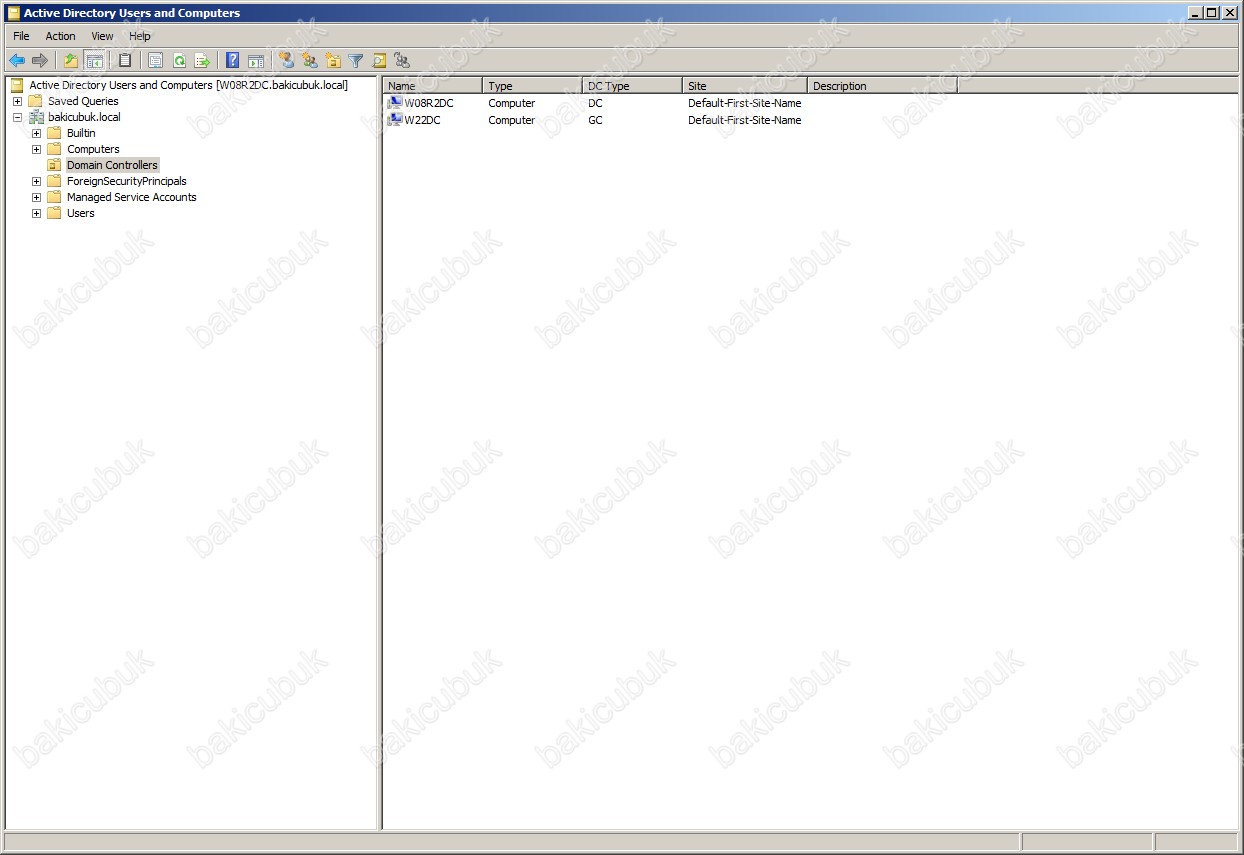Click the GC value in the DC Type column
The width and height of the screenshot is (1244, 855).
pyautogui.click(x=595, y=120)
